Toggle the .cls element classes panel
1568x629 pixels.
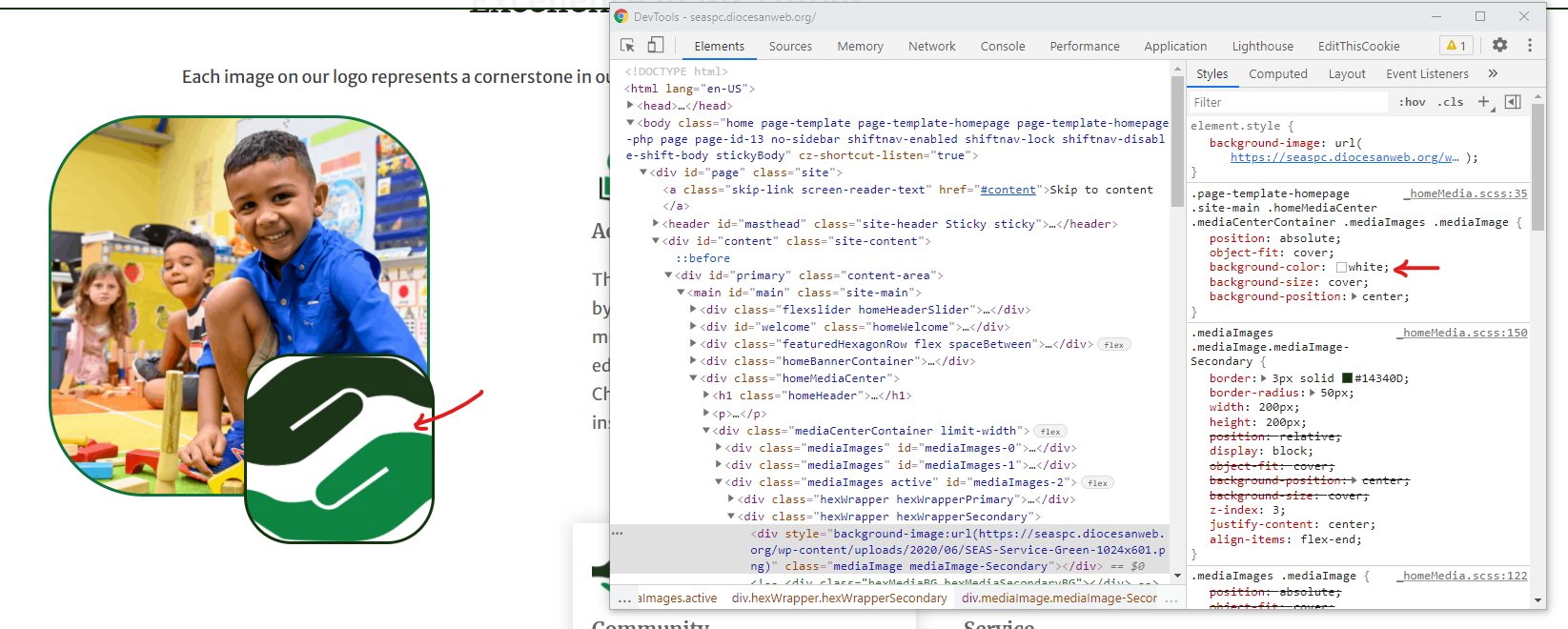point(1452,102)
